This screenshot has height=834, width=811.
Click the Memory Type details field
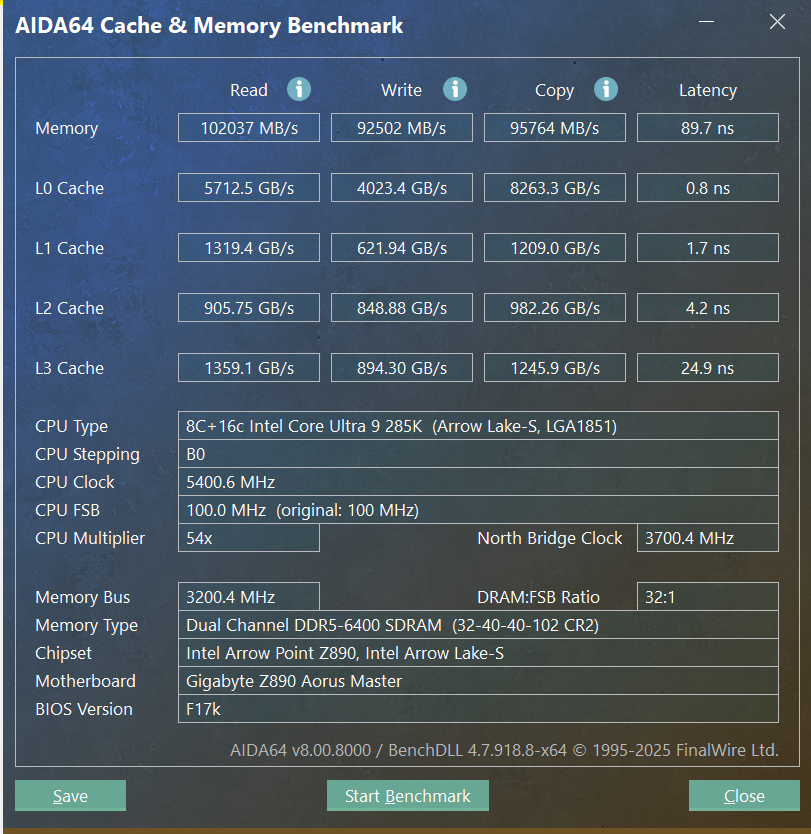pos(478,625)
